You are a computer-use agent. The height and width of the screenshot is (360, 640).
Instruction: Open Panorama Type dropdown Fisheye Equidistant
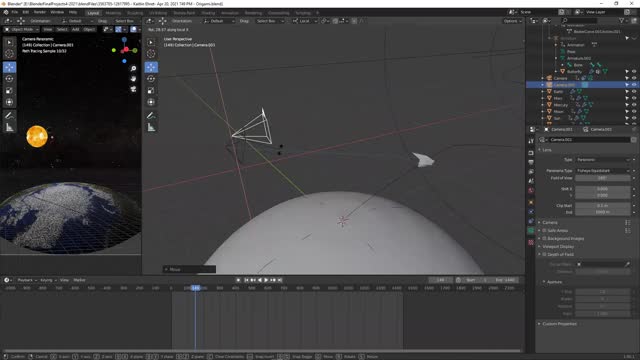tap(603, 171)
